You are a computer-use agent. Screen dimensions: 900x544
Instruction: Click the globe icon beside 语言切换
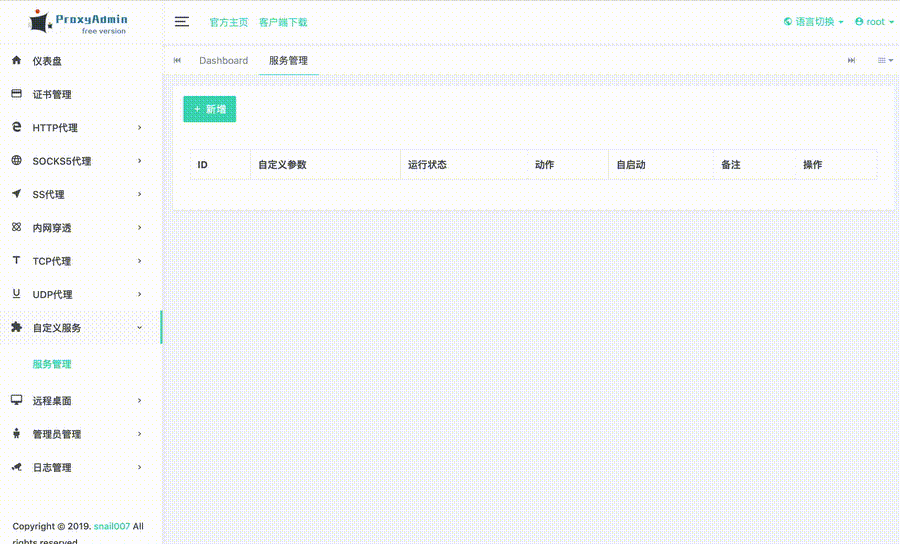tap(788, 21)
